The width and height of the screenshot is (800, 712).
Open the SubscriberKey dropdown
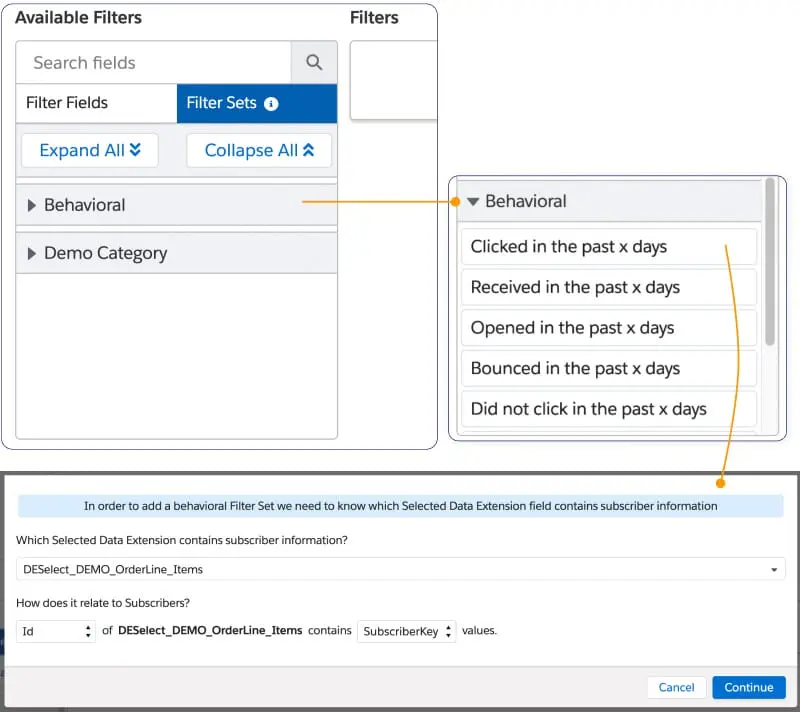(406, 631)
